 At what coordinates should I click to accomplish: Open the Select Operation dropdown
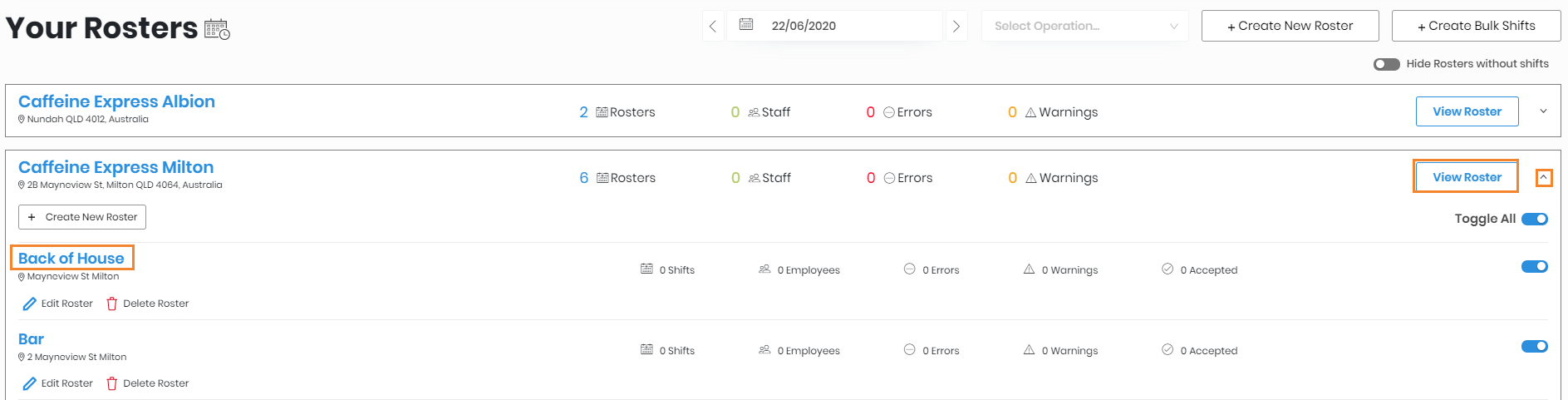point(1084,26)
